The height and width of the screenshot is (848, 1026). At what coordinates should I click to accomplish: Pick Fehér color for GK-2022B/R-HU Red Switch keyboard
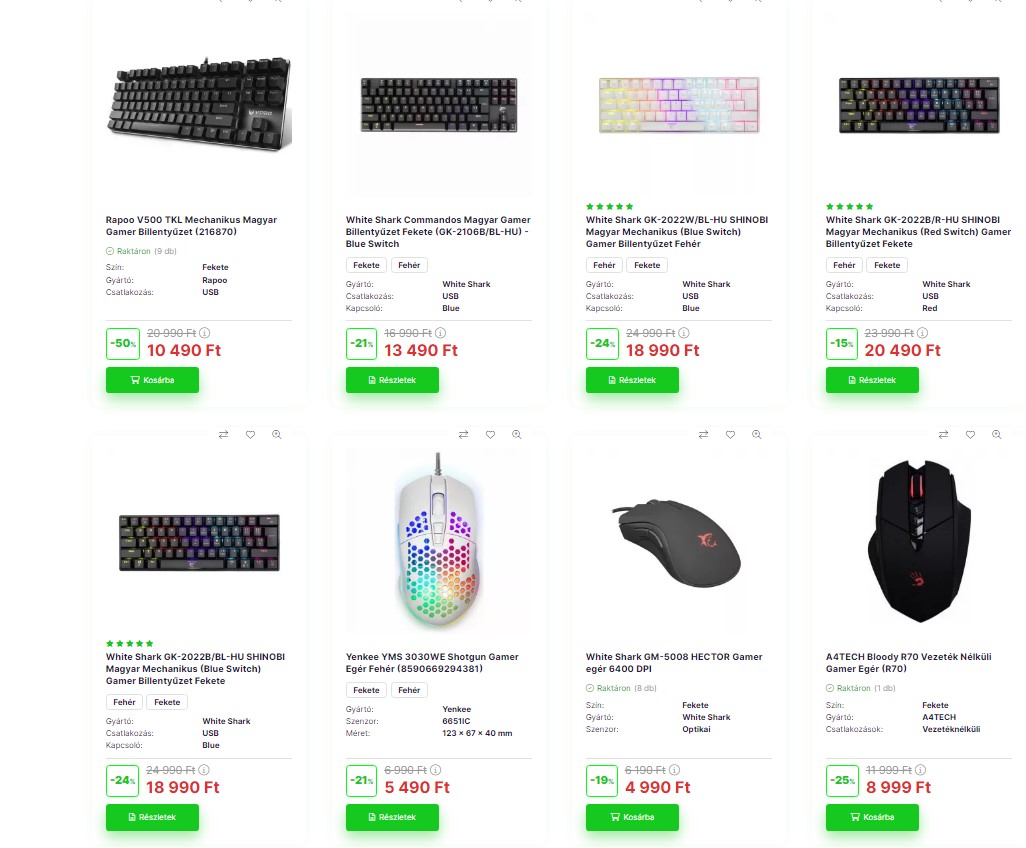(844, 265)
